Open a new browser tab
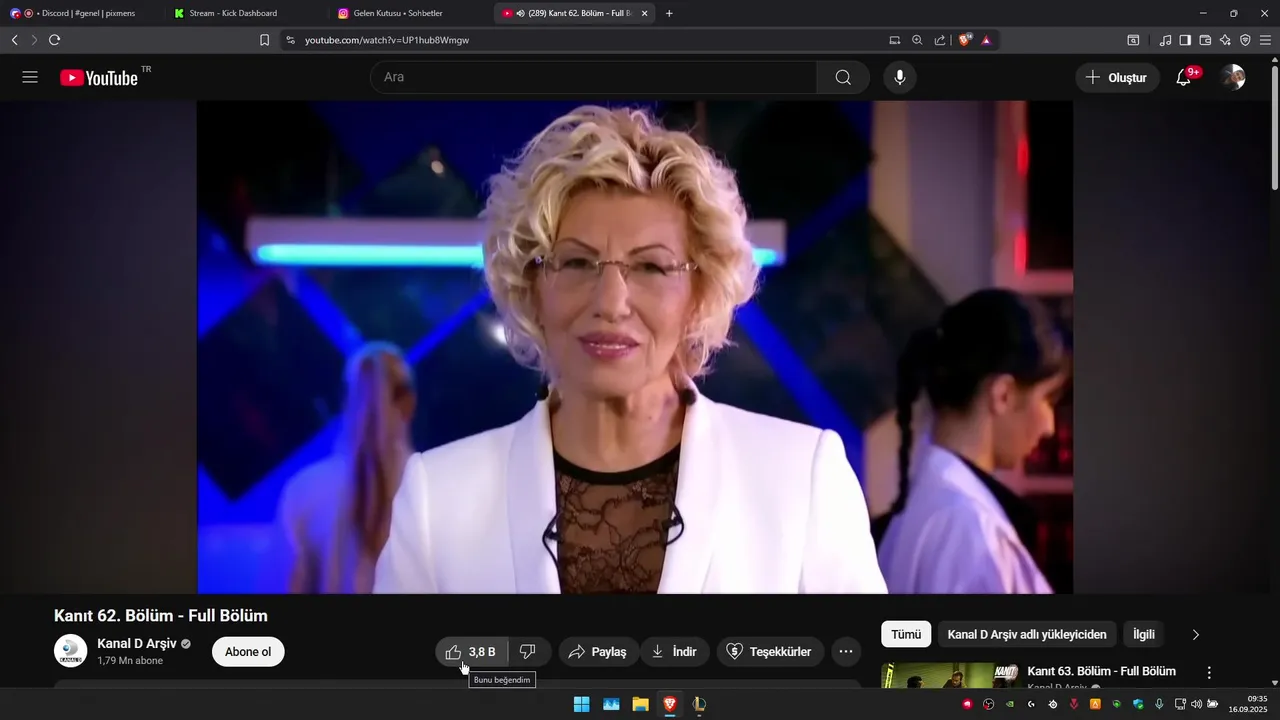This screenshot has height=720, width=1280. pos(669,13)
